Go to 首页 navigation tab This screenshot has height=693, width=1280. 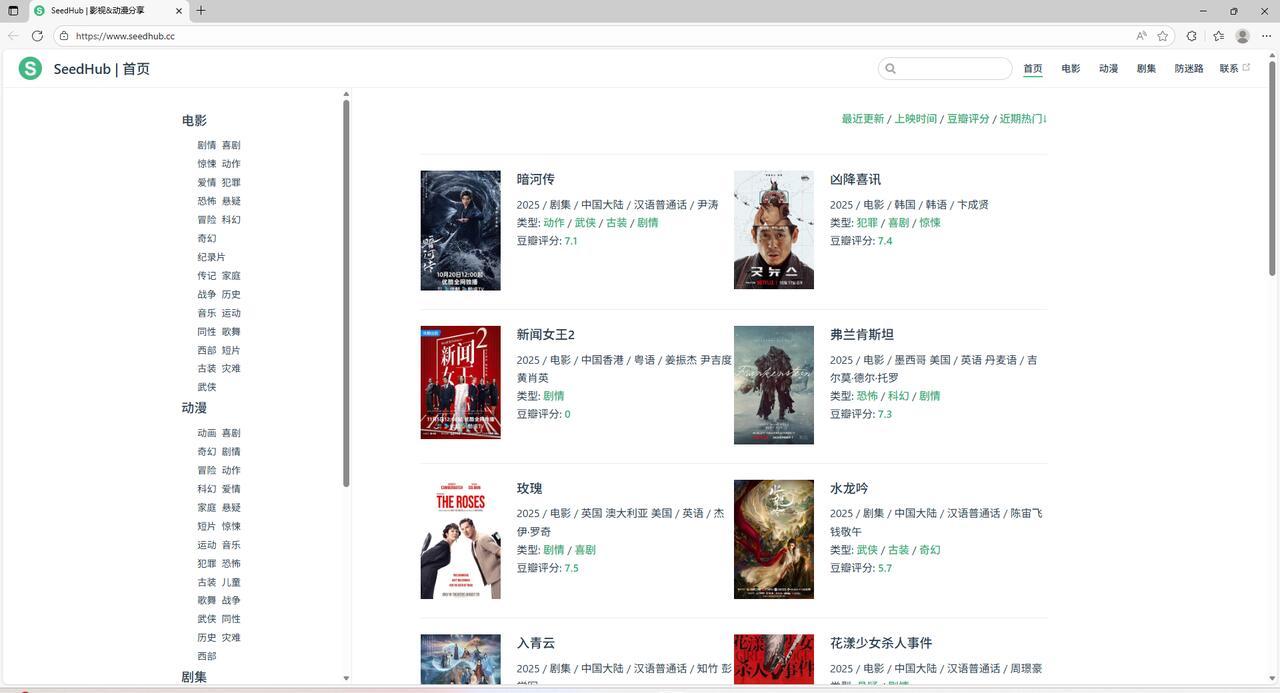(1033, 69)
